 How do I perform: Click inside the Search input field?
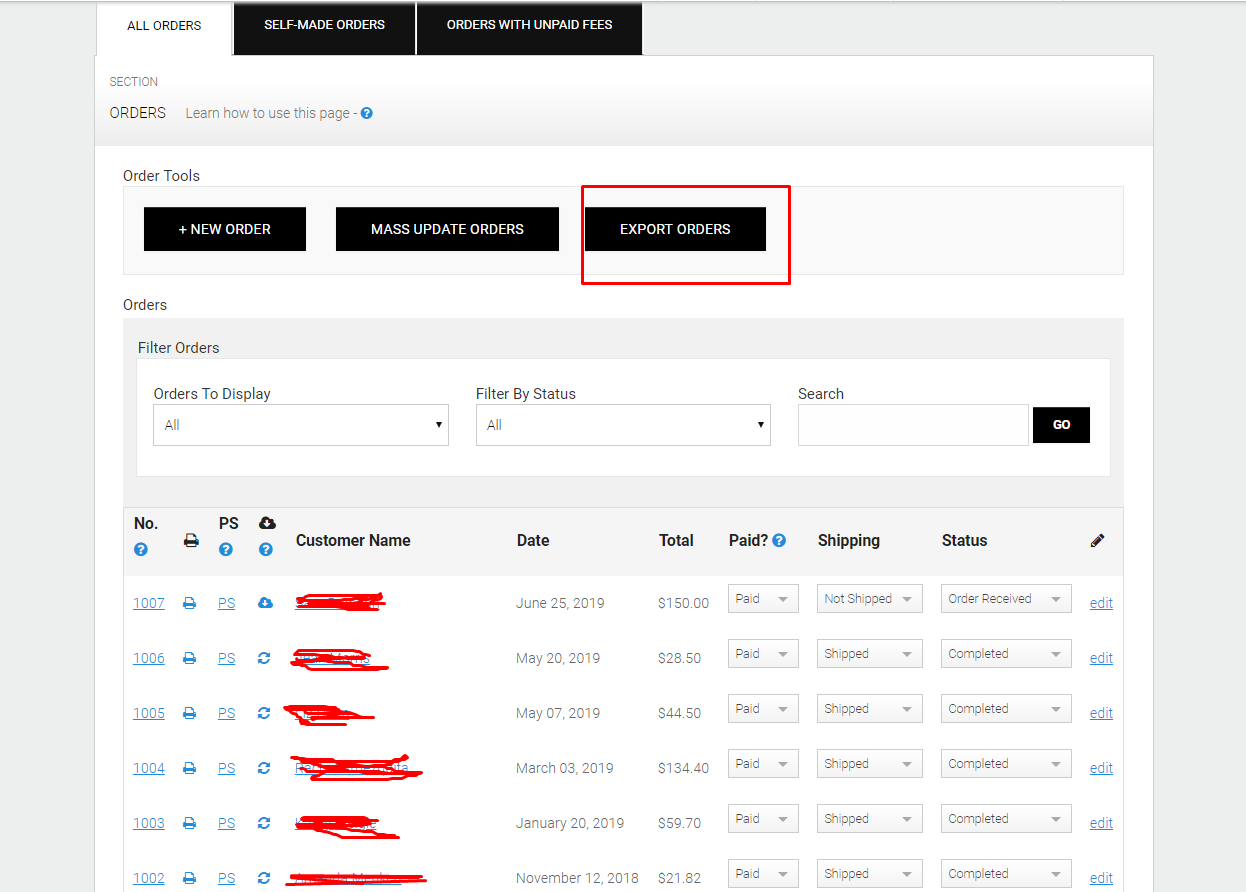[x=912, y=425]
